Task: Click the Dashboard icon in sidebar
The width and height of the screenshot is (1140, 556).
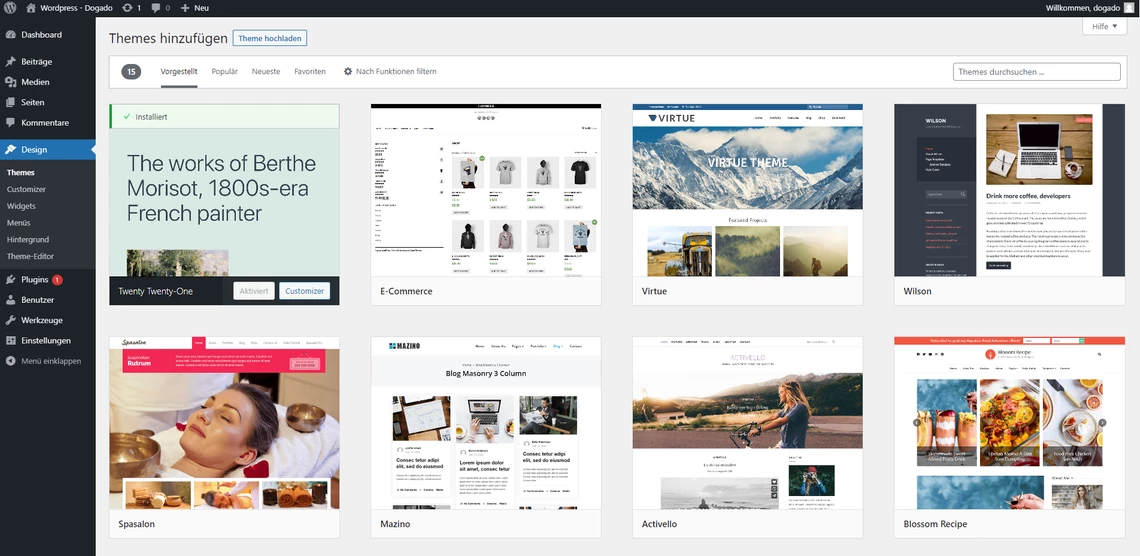Action: tap(10, 35)
